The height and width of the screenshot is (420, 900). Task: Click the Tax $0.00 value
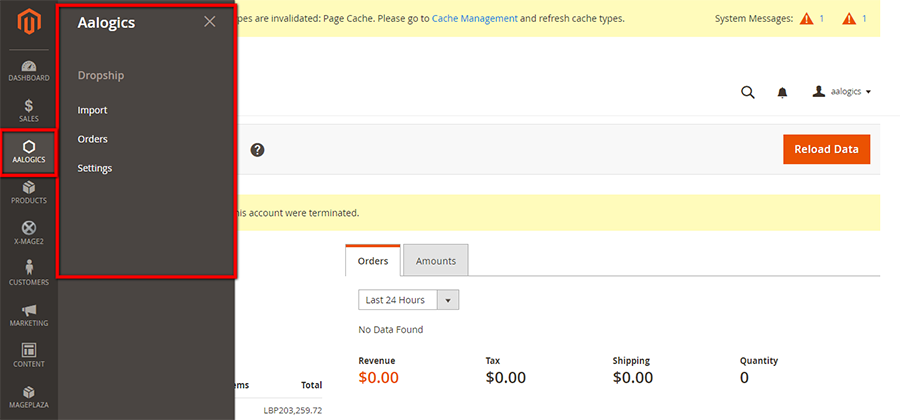click(x=506, y=378)
